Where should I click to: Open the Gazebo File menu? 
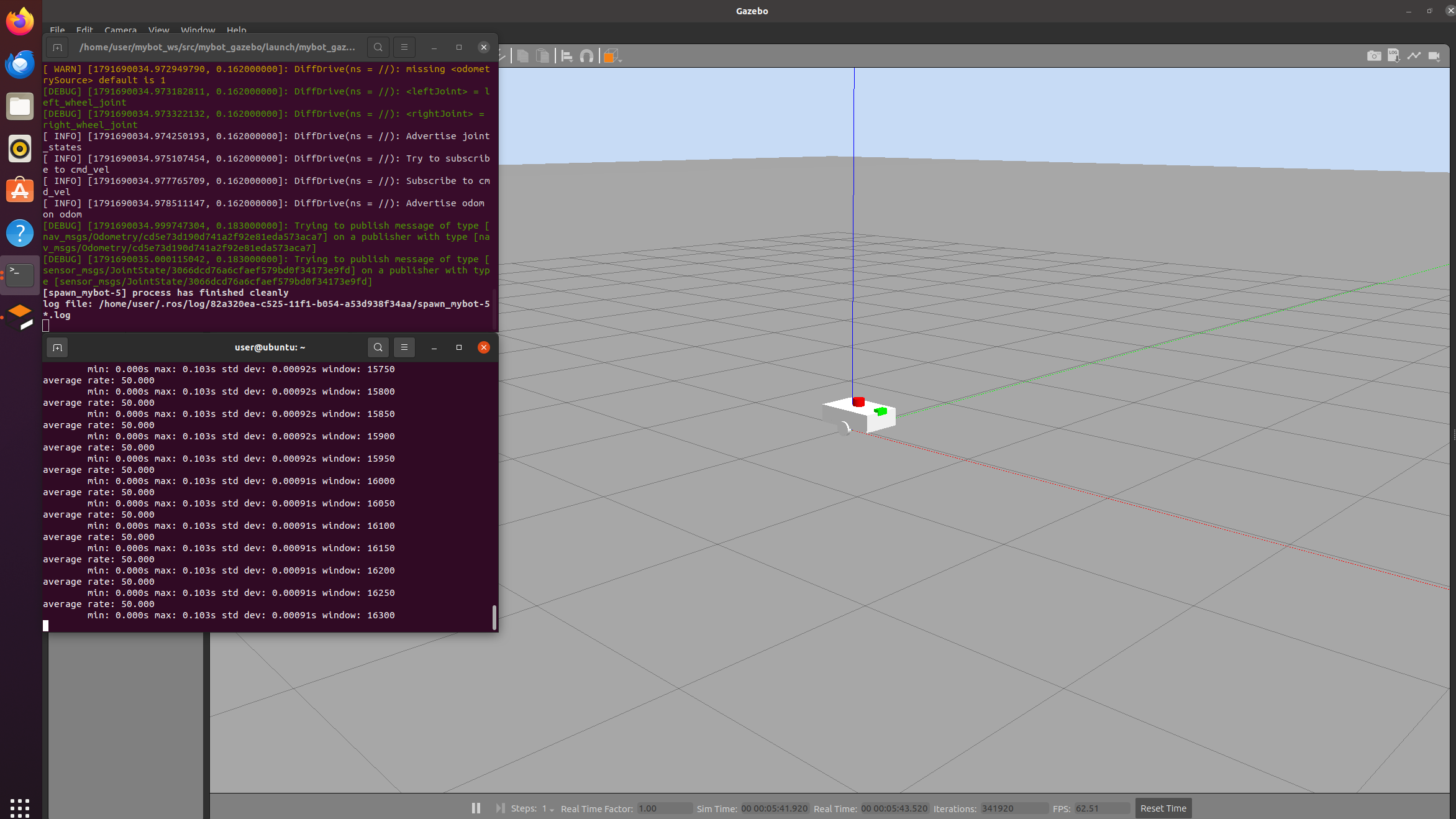(x=57, y=29)
